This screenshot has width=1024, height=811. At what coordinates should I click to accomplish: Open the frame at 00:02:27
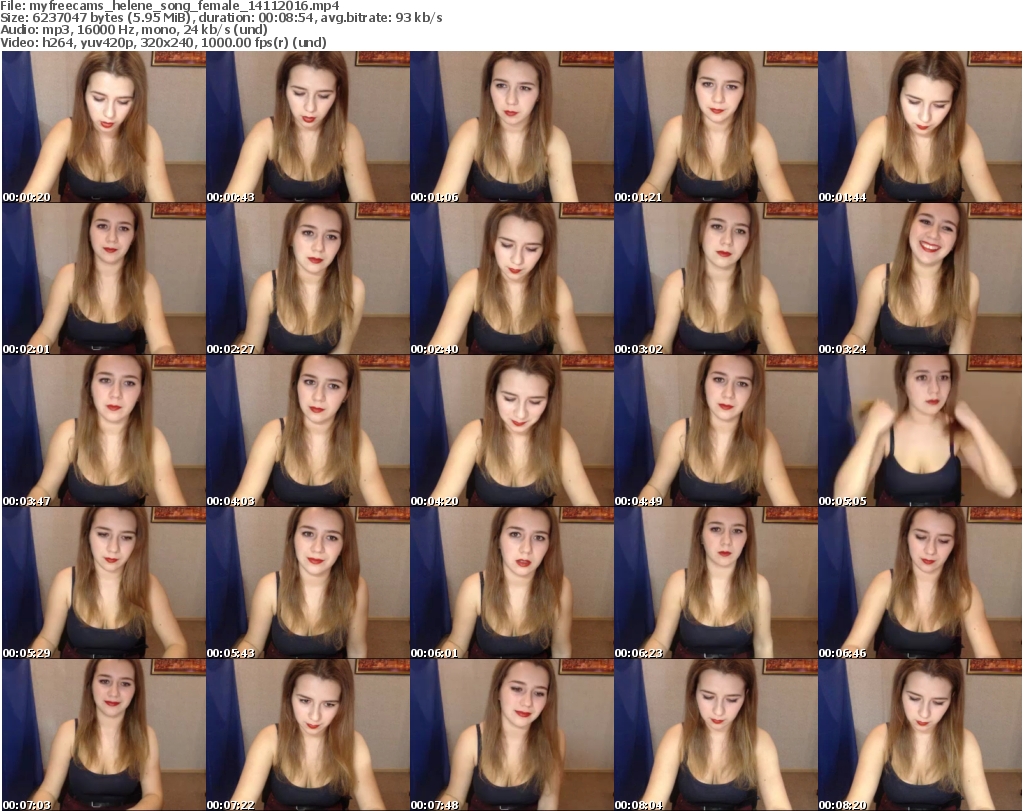308,279
